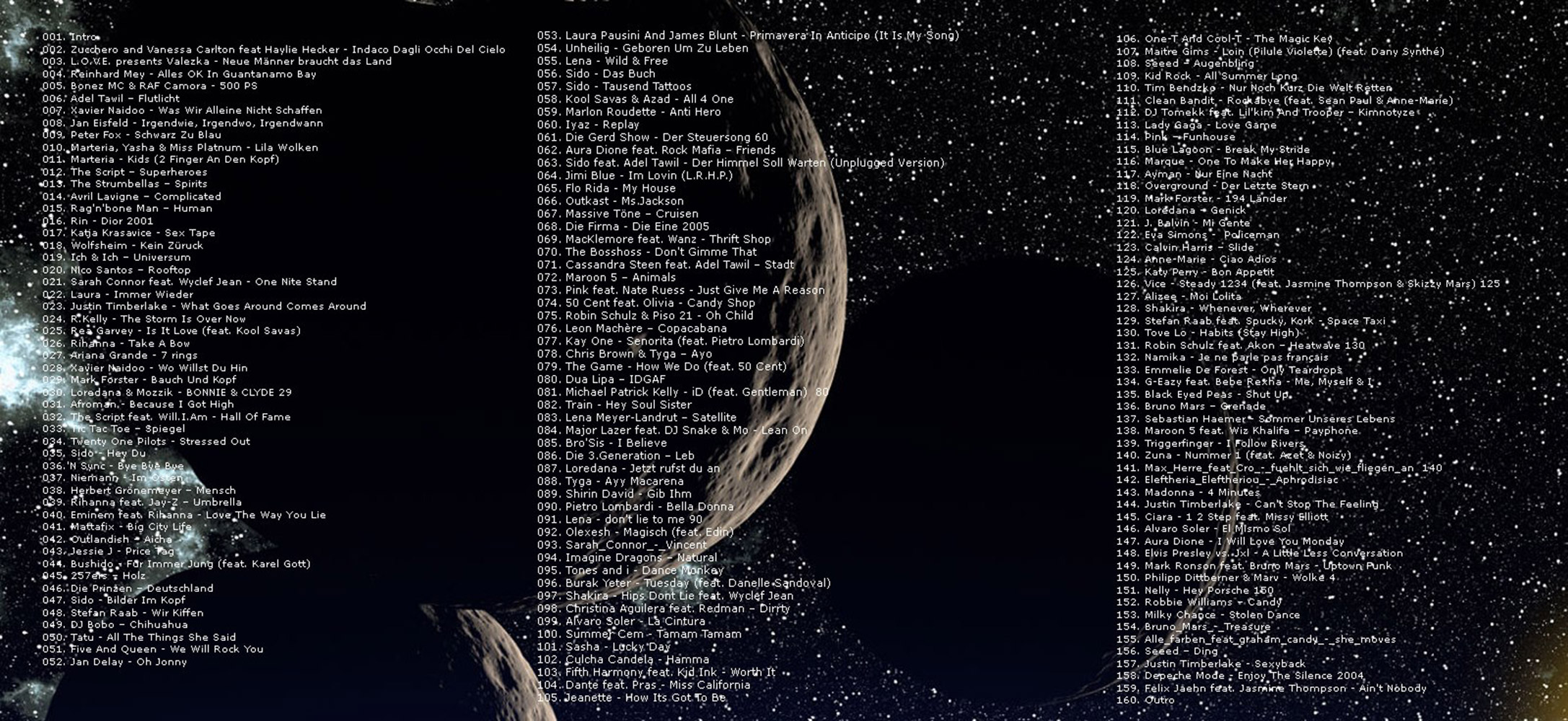
Task: Select track 160 Outro
Action: pyautogui.click(x=1145, y=700)
